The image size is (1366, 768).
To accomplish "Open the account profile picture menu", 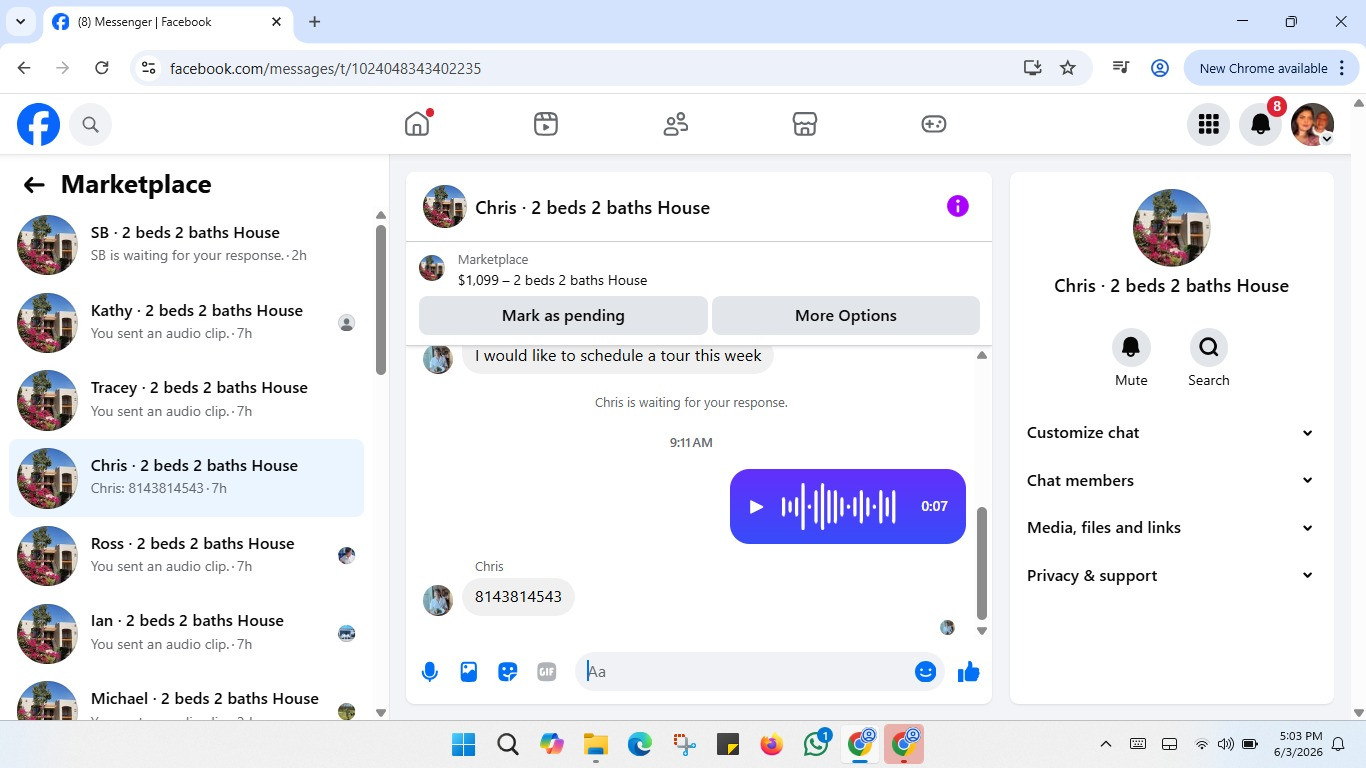I will point(1313,124).
